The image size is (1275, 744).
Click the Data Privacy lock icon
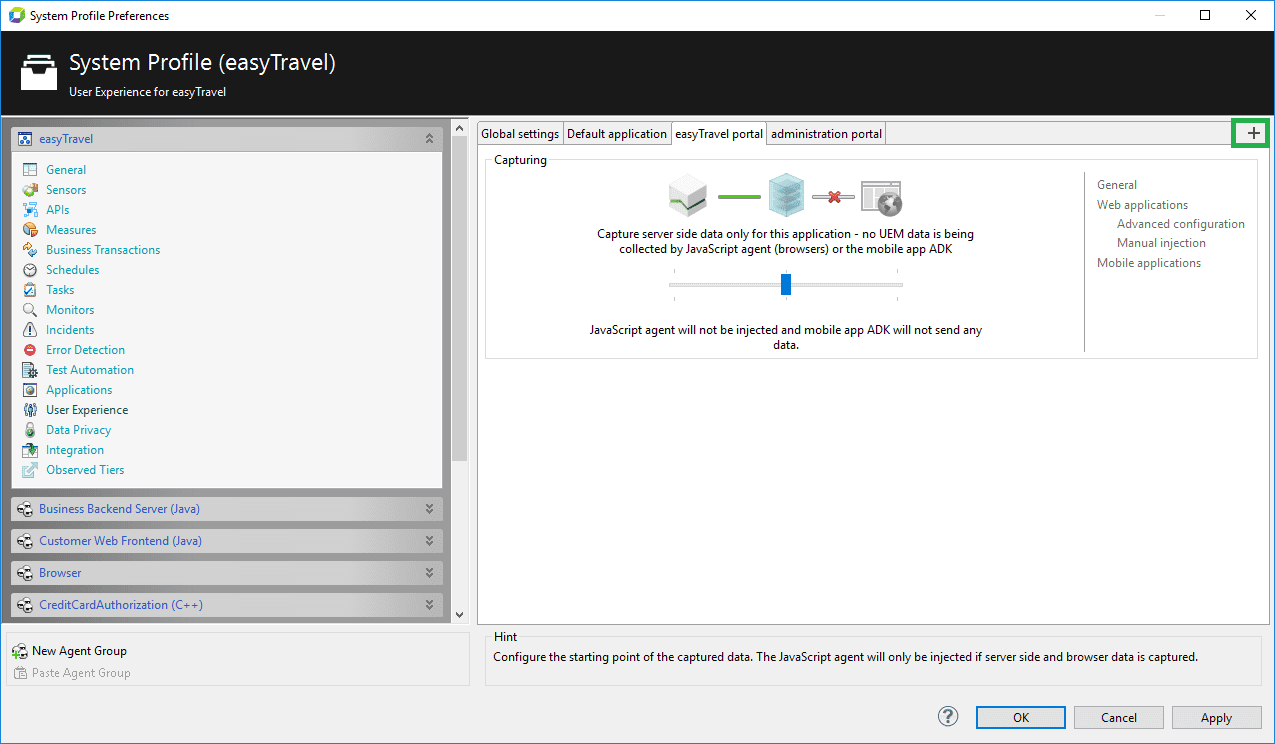(x=29, y=430)
